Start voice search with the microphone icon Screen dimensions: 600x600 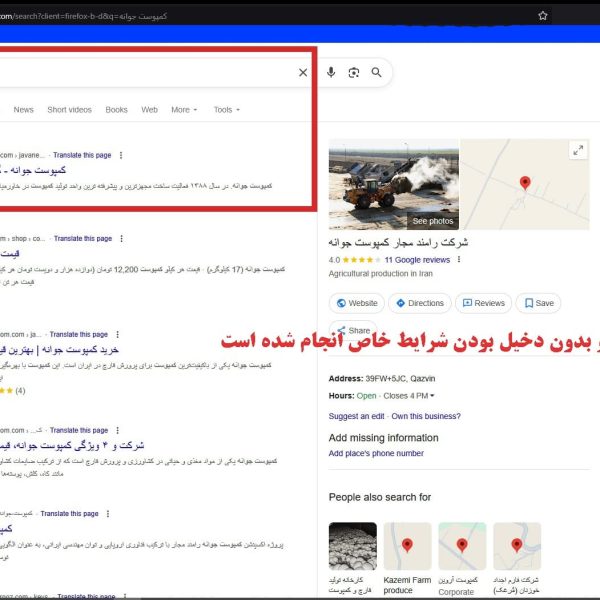pos(331,72)
